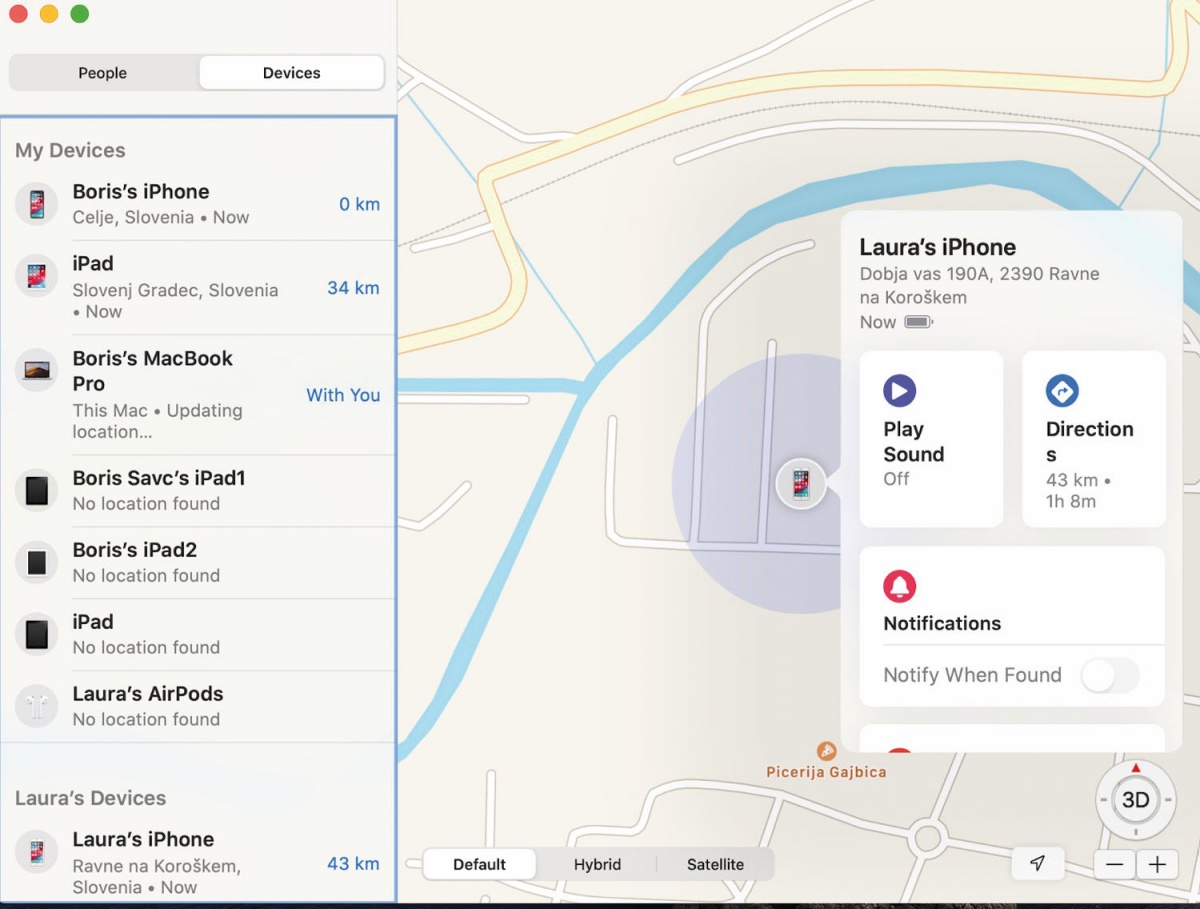Viewport: 1200px width, 909px height.
Task: Click the My Devices section header
Action: pyautogui.click(x=70, y=150)
